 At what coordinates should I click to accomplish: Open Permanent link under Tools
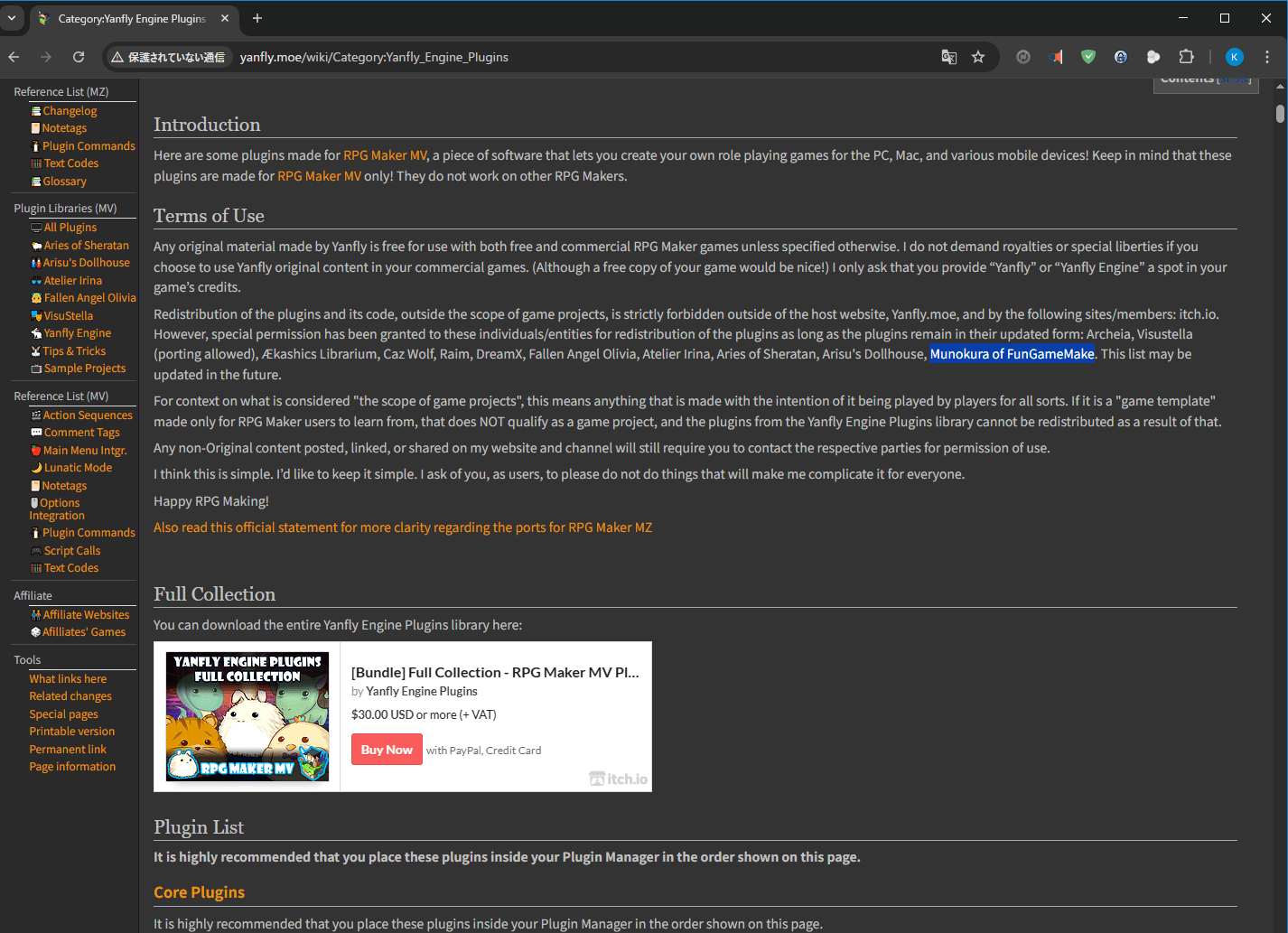[x=68, y=750]
